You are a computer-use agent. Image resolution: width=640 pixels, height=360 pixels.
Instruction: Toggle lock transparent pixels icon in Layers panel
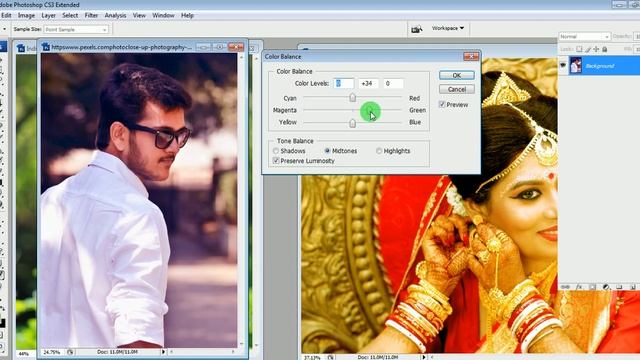tap(579, 49)
